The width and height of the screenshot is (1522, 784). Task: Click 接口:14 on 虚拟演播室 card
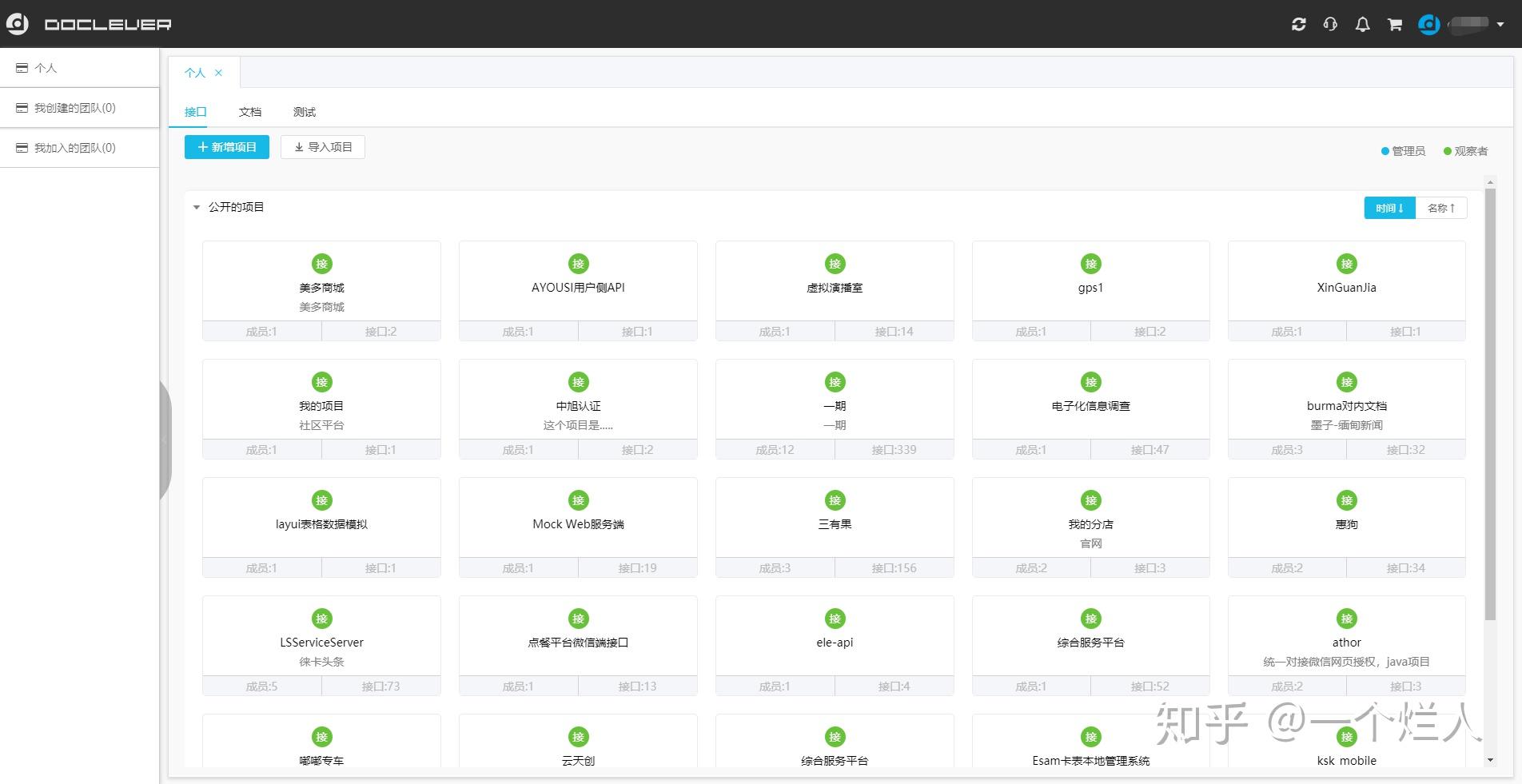click(x=894, y=332)
